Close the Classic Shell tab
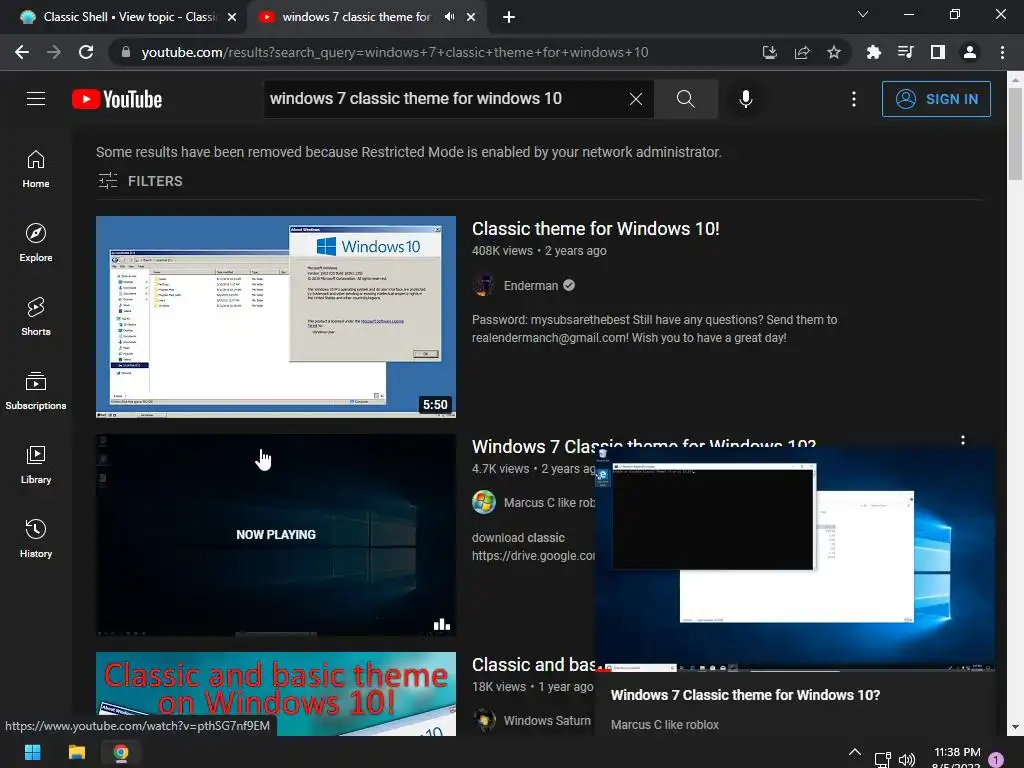The width and height of the screenshot is (1024, 768). (x=232, y=17)
